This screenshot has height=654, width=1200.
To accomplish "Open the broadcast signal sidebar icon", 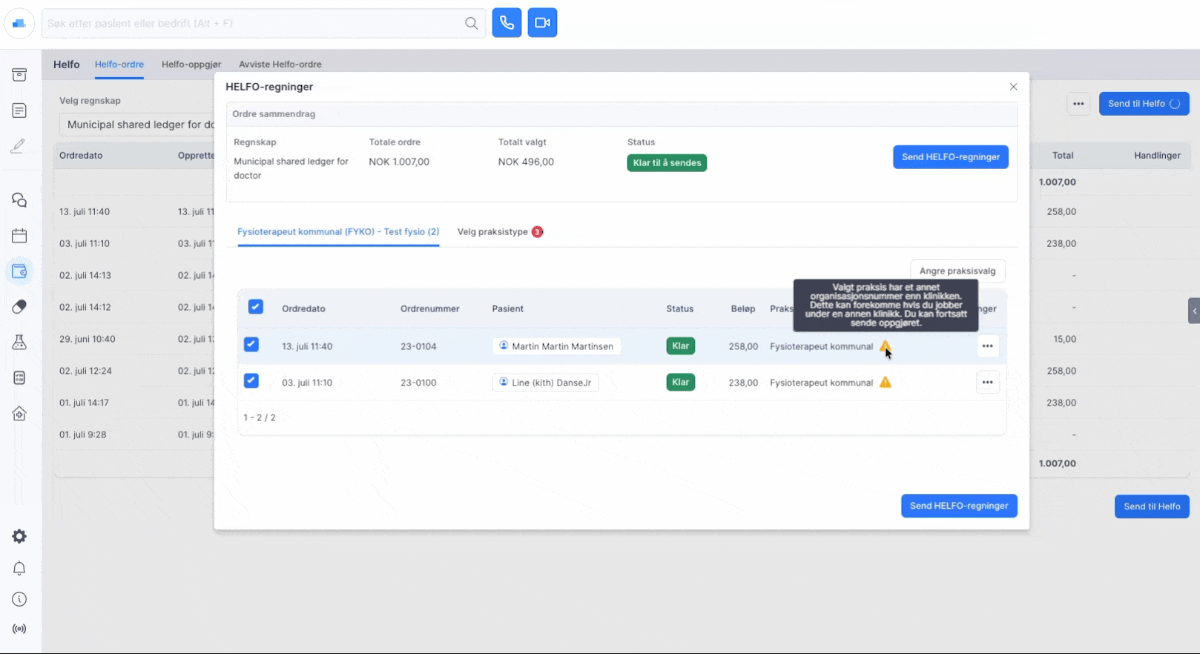I will 19,629.
